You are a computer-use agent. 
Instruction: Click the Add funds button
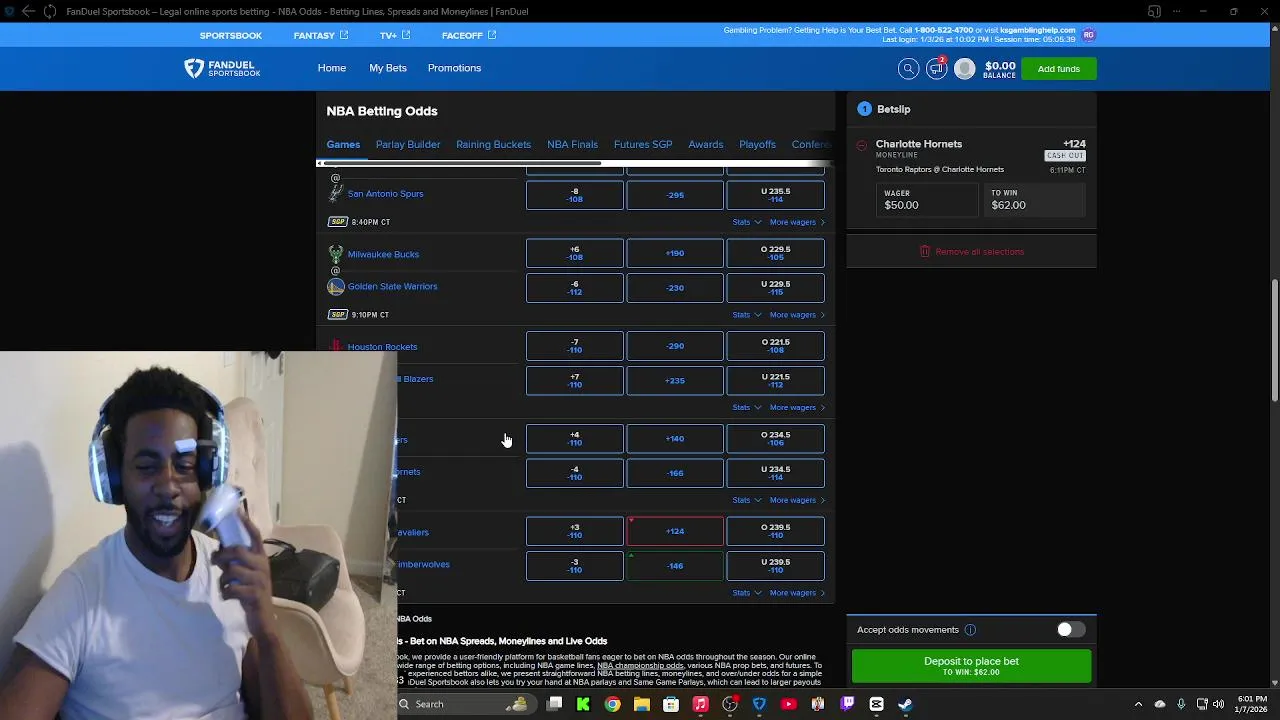[x=1058, y=69]
